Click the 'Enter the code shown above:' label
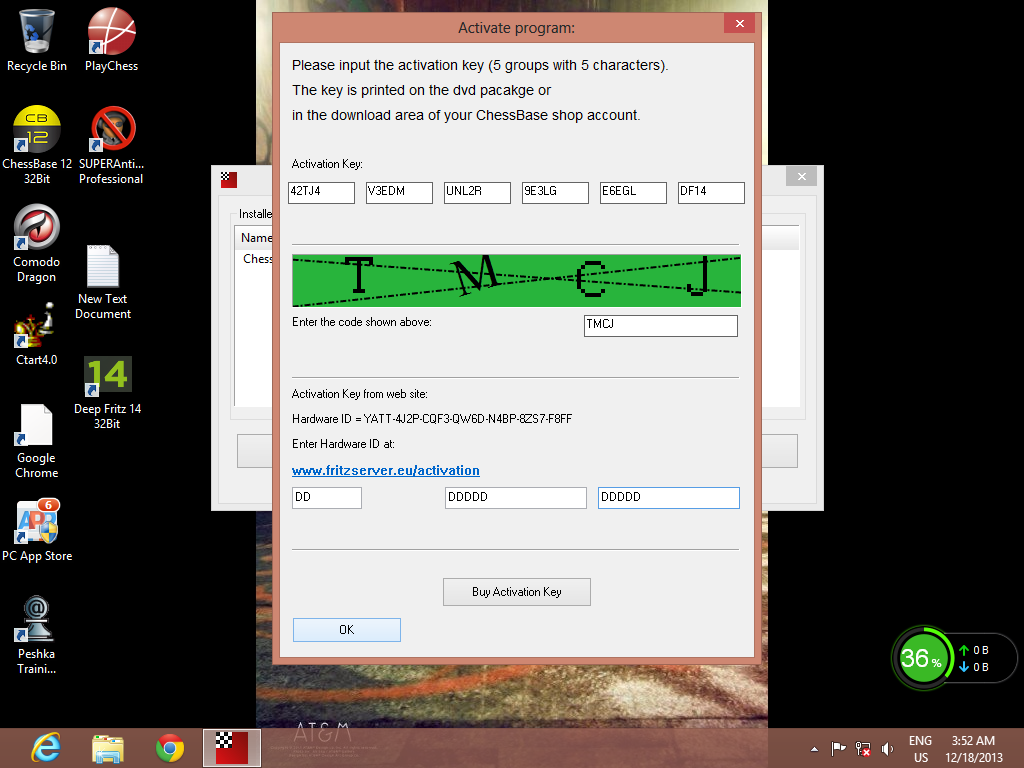Screen dimensions: 1024x768 click(361, 322)
